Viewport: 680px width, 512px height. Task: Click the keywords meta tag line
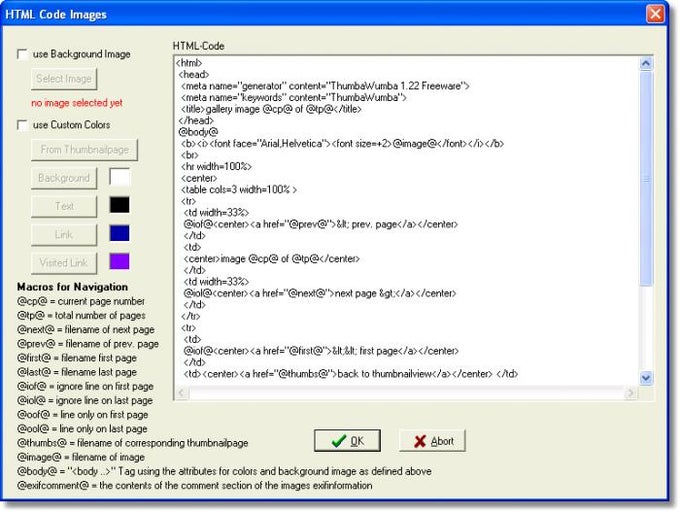[294, 98]
